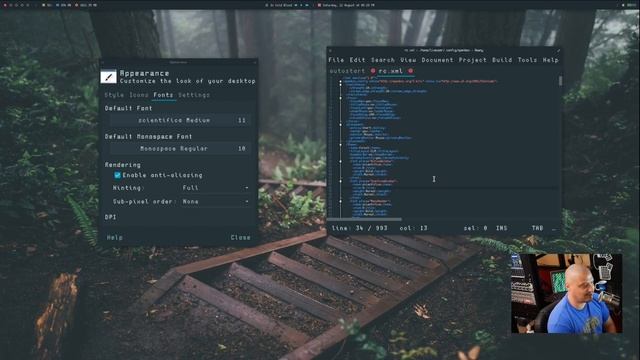Toggle Enable anti-aliasing checkbox

118,175
